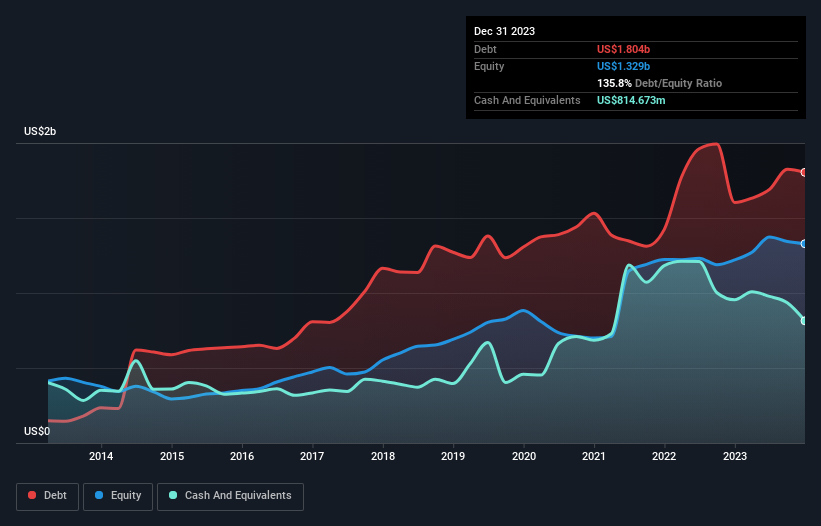Image resolution: width=821 pixels, height=526 pixels.
Task: Select the teal Cash endpoint marker on chart
Action: pos(804,321)
